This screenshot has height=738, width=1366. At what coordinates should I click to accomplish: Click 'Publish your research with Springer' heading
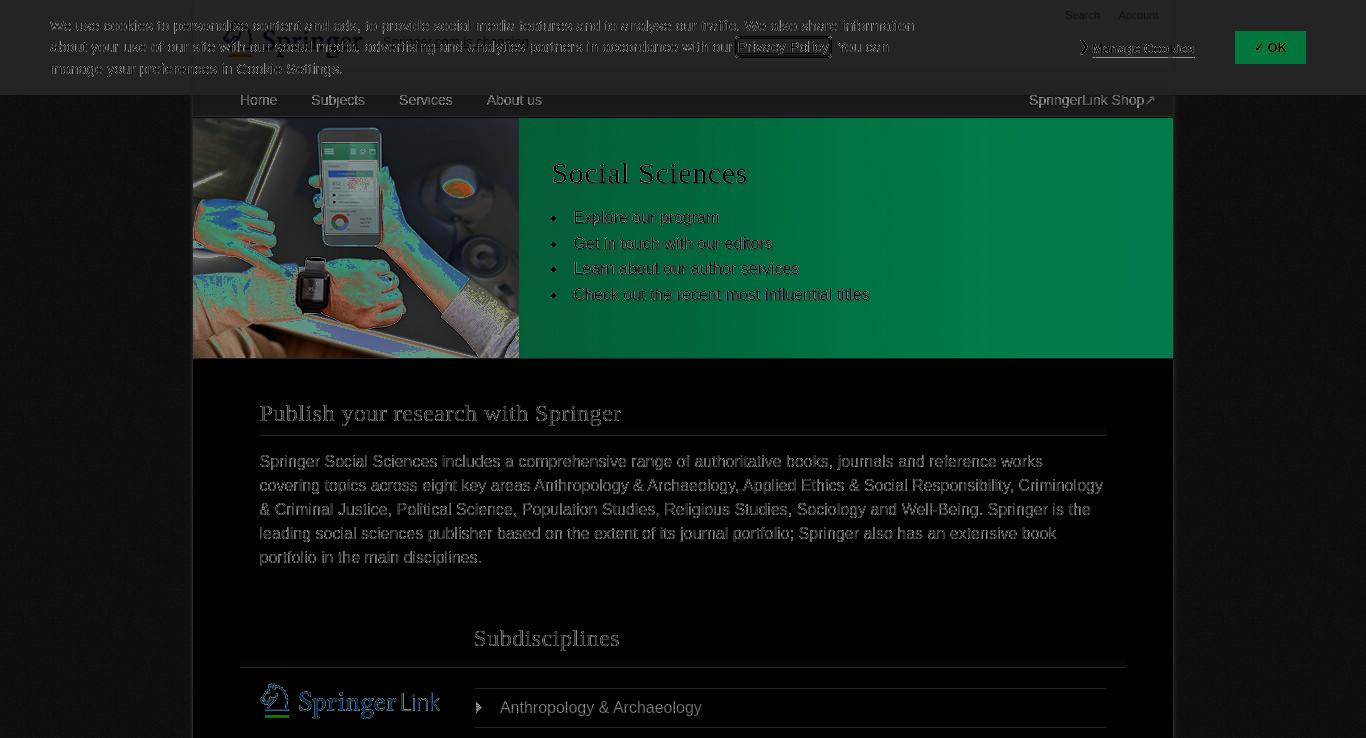pyautogui.click(x=440, y=414)
